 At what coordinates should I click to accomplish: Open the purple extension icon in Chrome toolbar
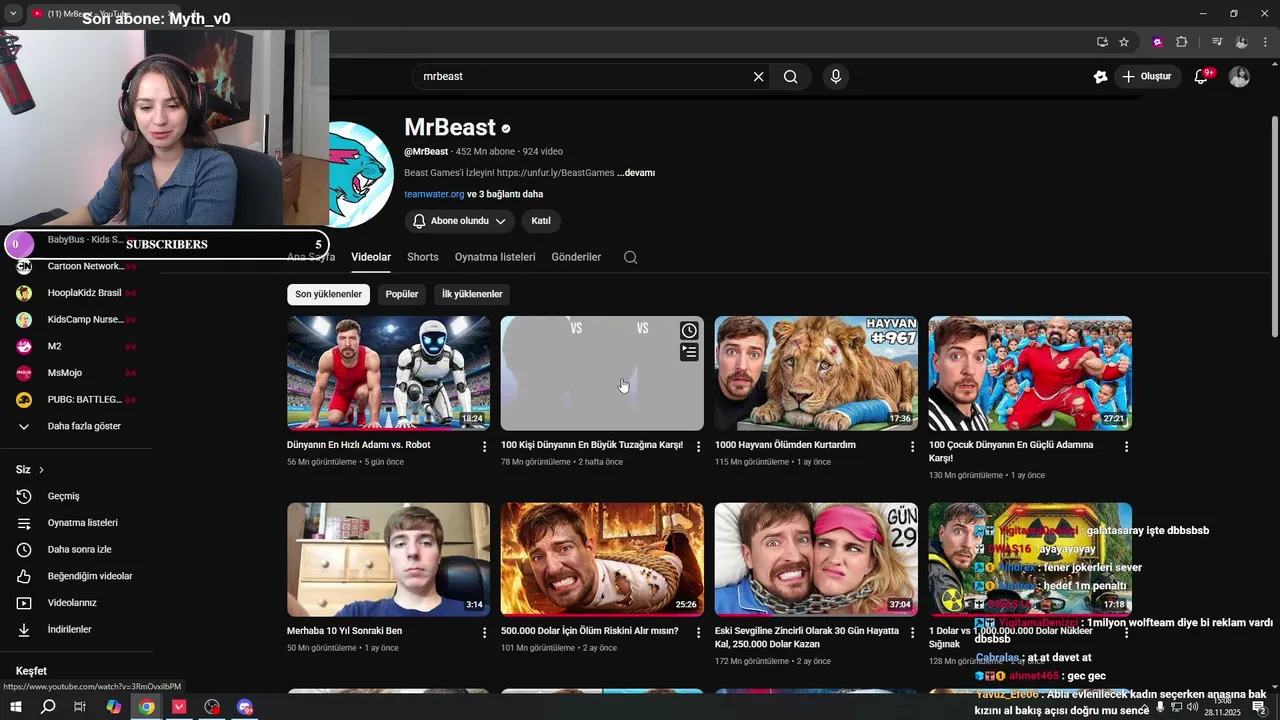[x=1158, y=42]
